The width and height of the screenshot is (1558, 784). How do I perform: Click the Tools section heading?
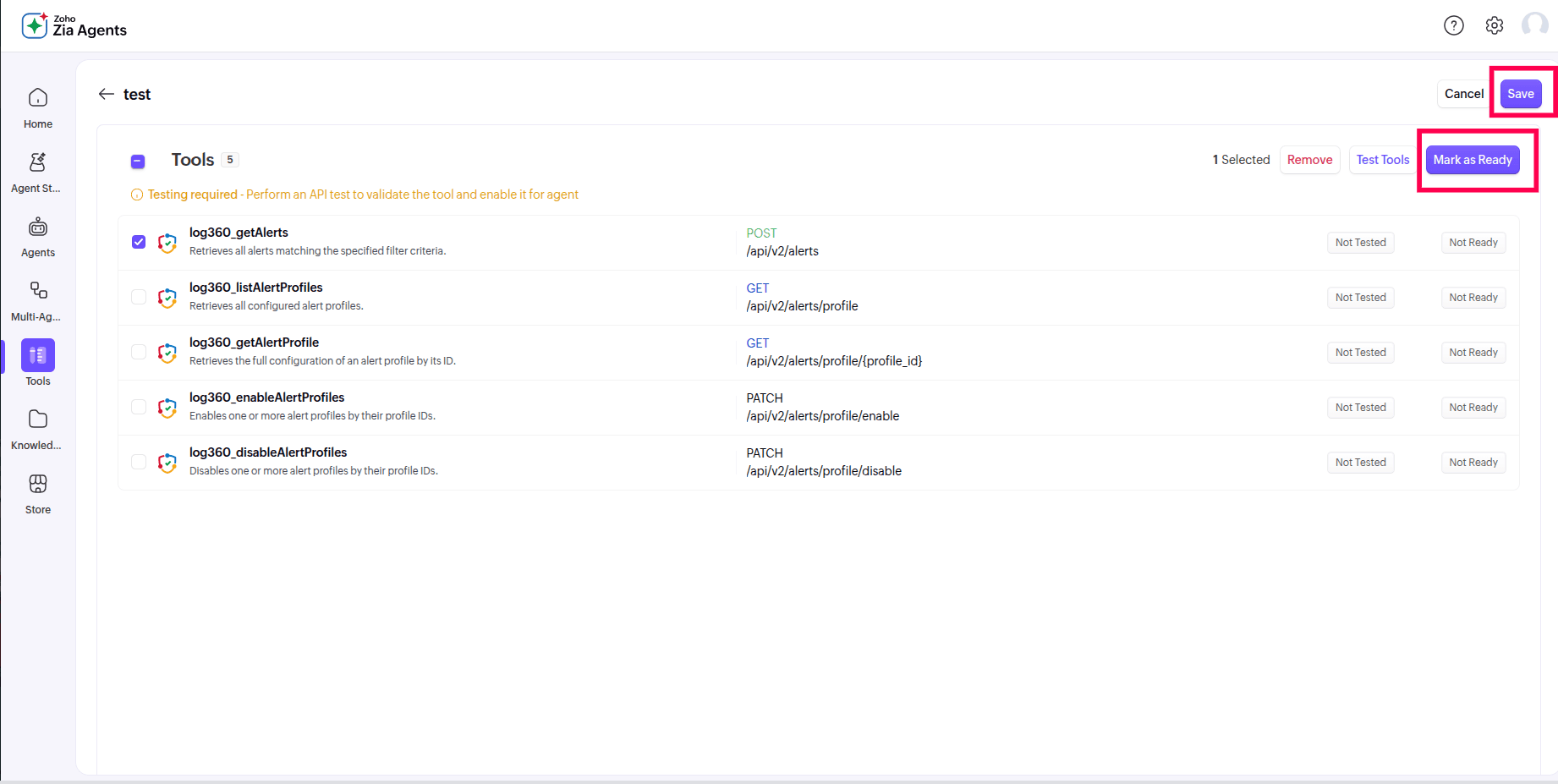point(193,160)
